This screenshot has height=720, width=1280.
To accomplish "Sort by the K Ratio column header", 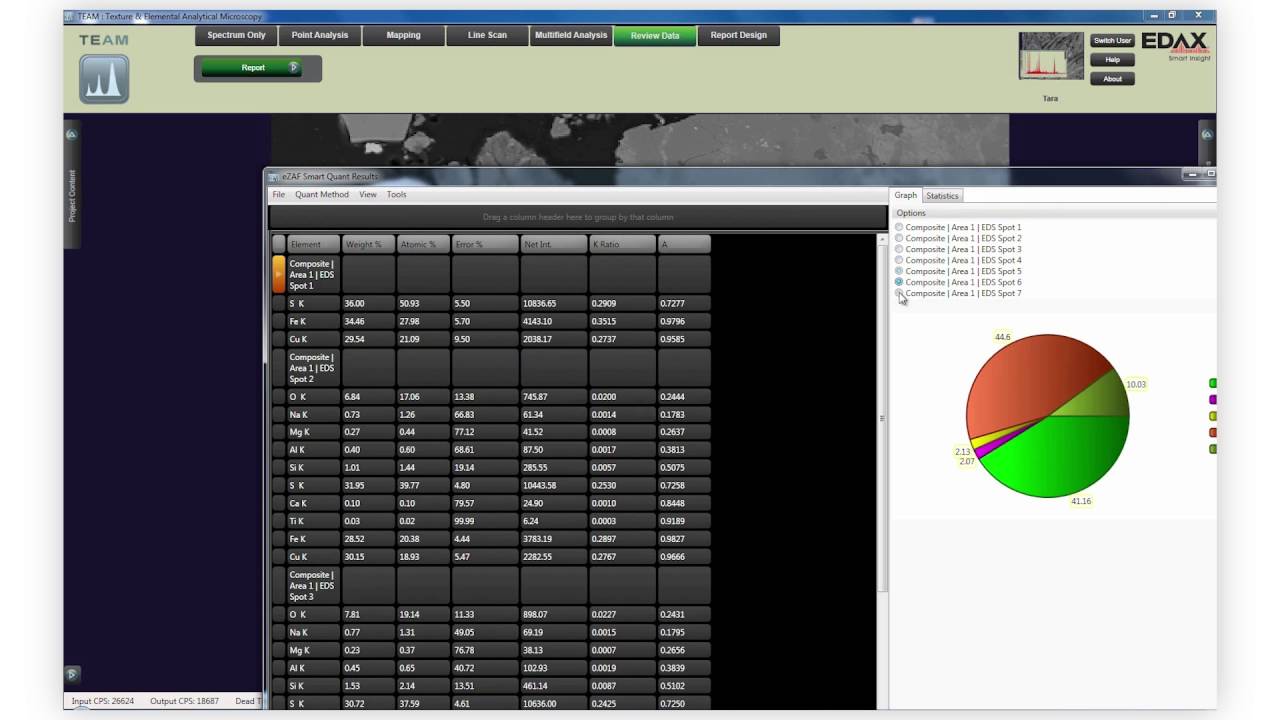I will [x=622, y=244].
